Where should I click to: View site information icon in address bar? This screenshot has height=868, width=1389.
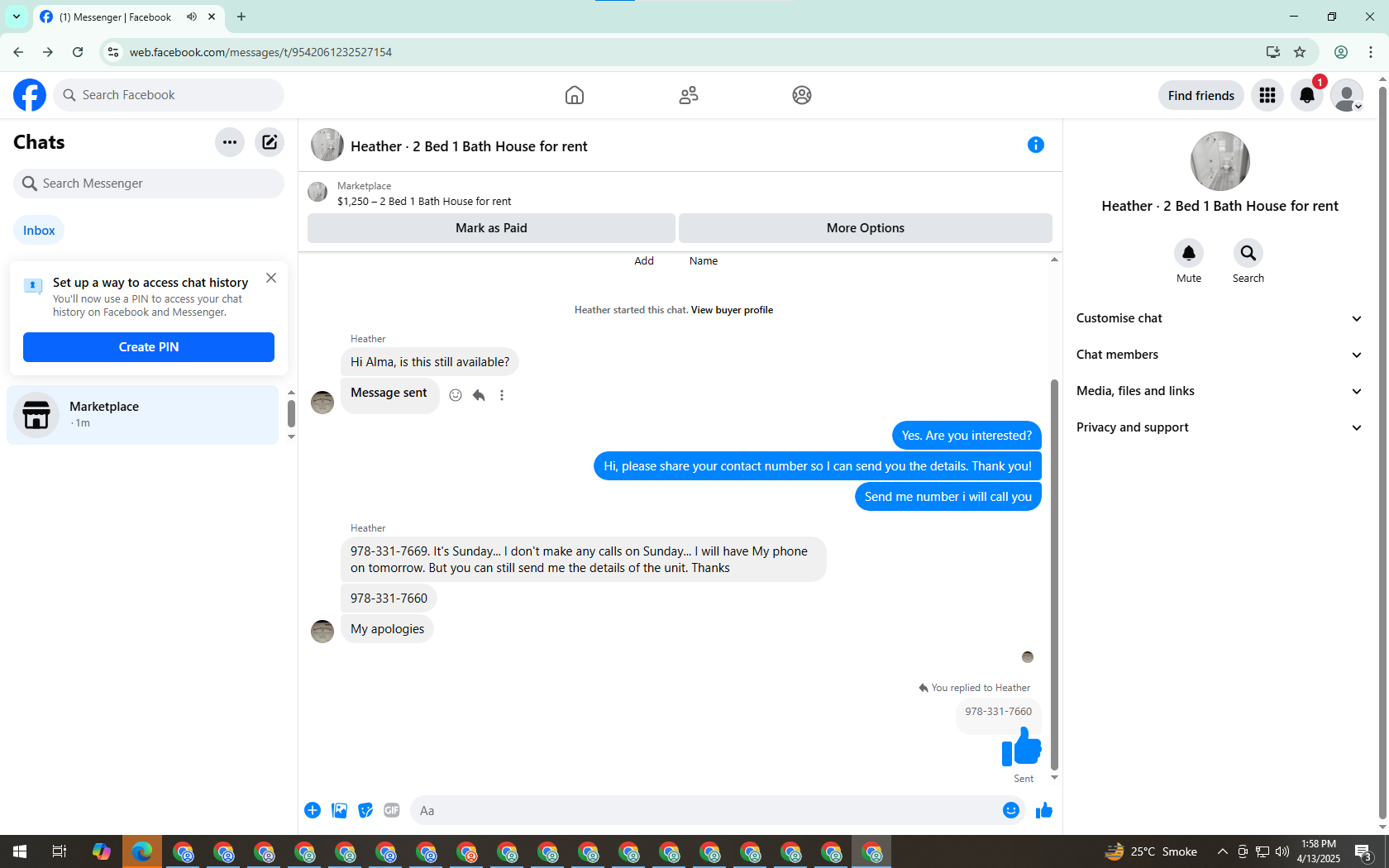pos(113,52)
